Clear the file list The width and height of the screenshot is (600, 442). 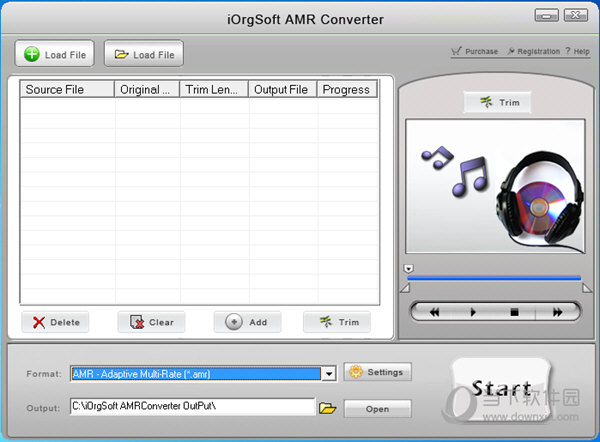tap(152, 322)
